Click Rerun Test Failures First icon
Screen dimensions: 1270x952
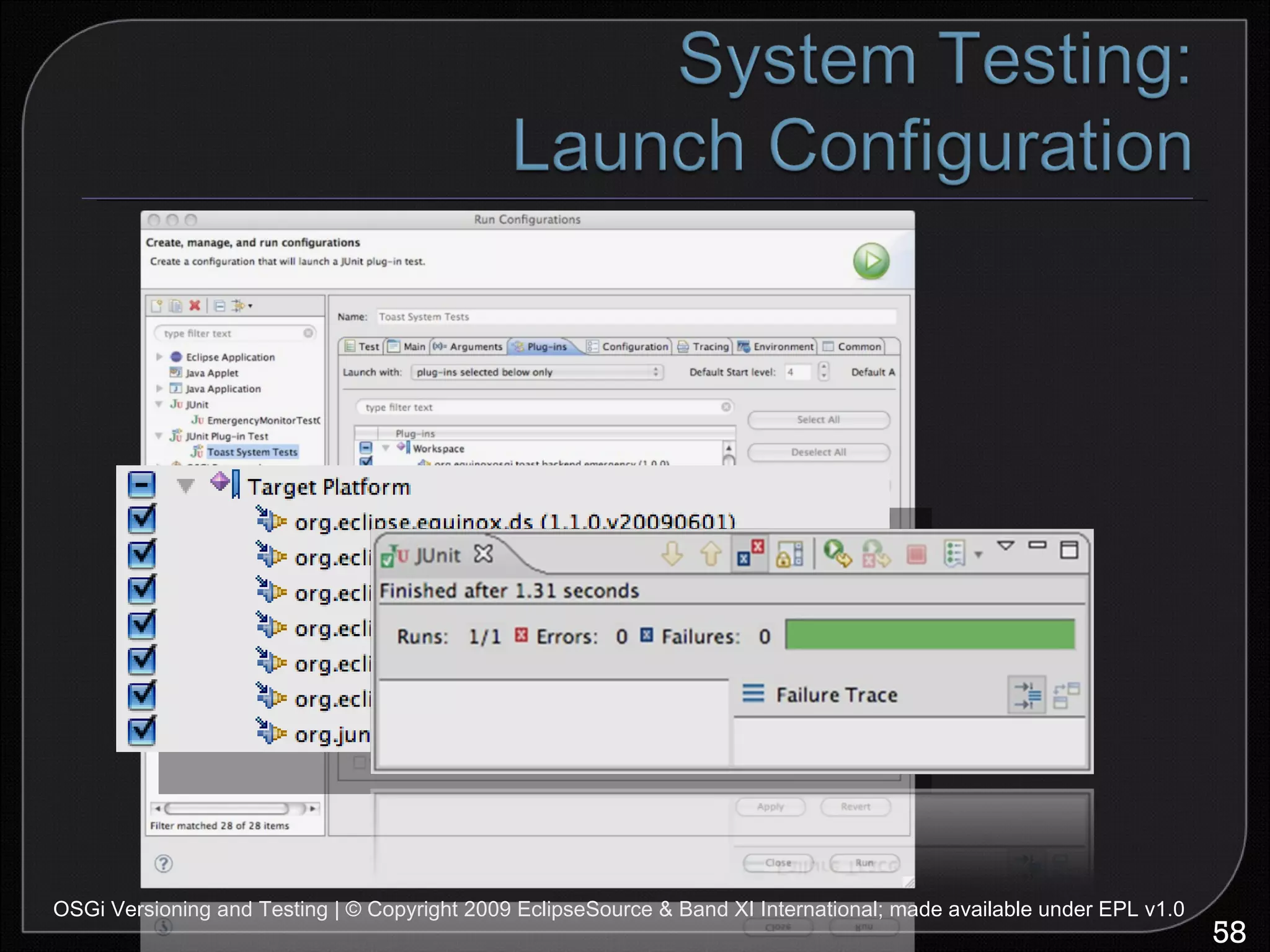coord(876,553)
